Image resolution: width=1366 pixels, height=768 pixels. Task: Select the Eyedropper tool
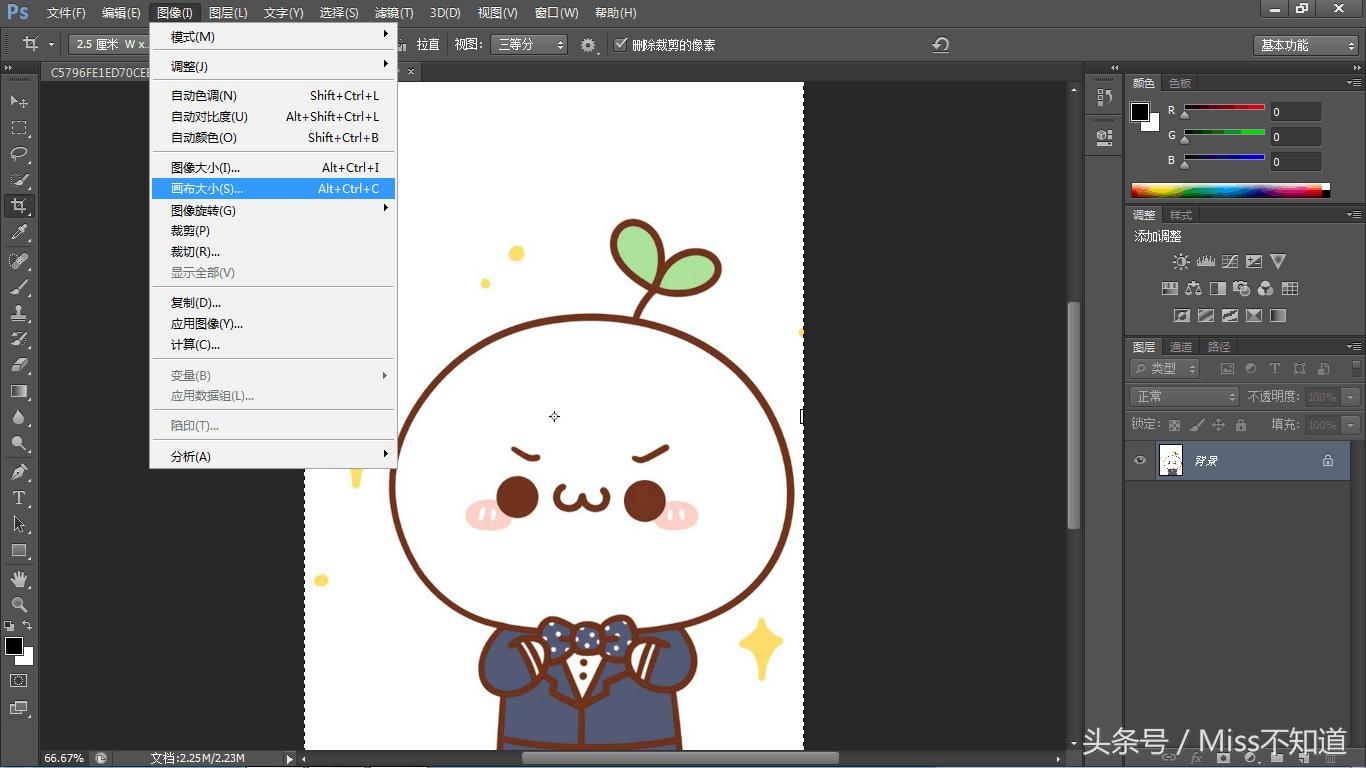coord(19,233)
